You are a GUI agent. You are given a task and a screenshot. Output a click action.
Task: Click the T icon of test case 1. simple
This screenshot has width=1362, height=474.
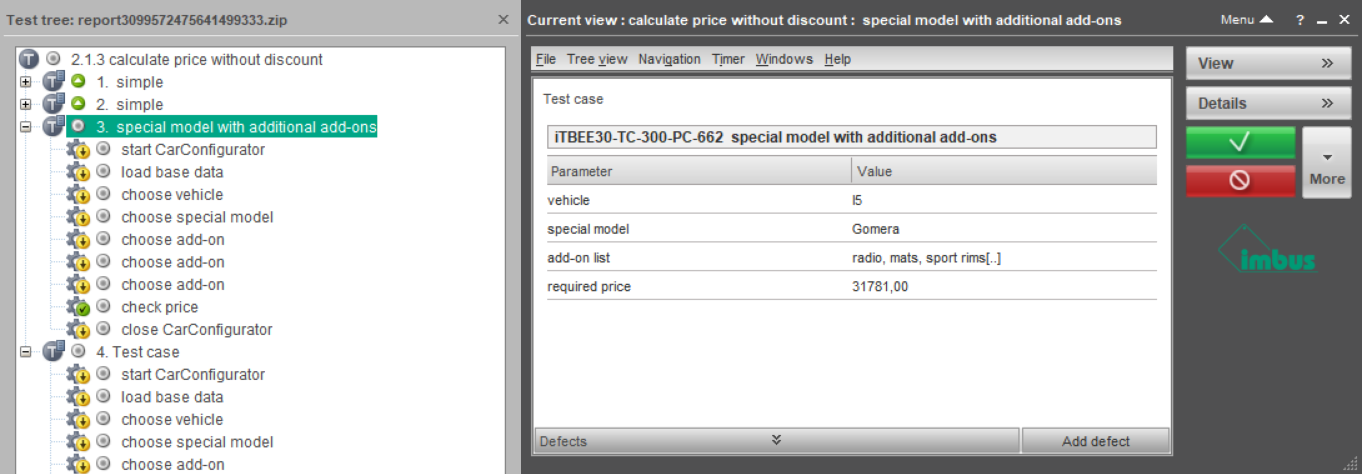tap(53, 82)
